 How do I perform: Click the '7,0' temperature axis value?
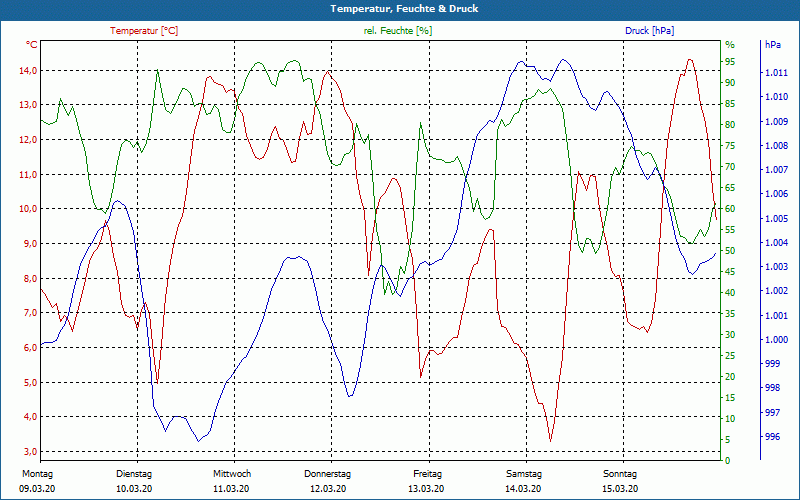pos(30,313)
